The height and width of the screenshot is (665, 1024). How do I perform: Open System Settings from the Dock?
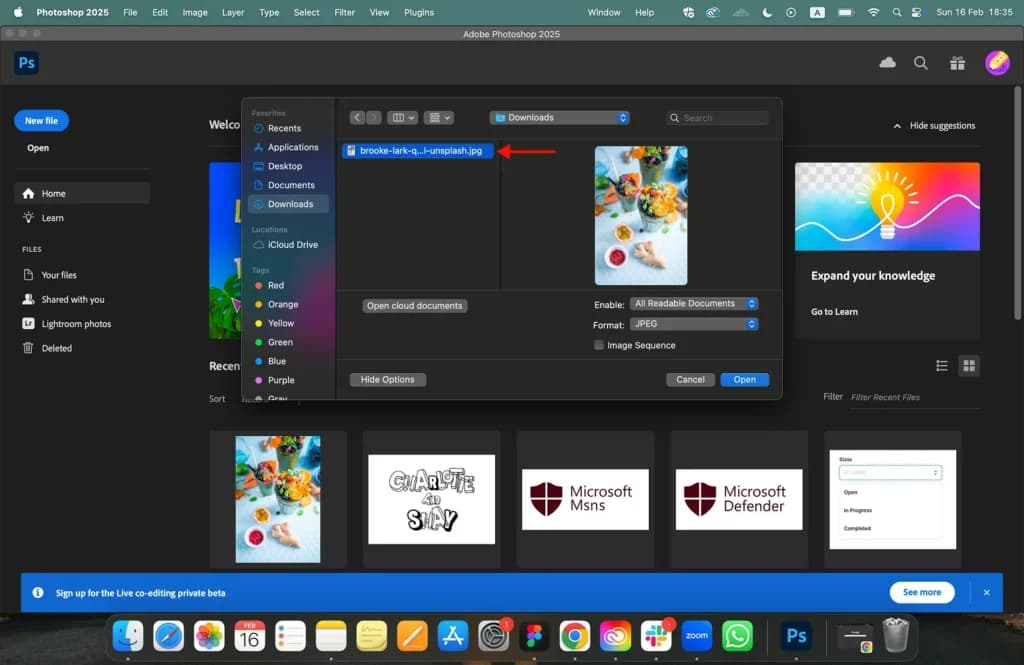click(493, 636)
